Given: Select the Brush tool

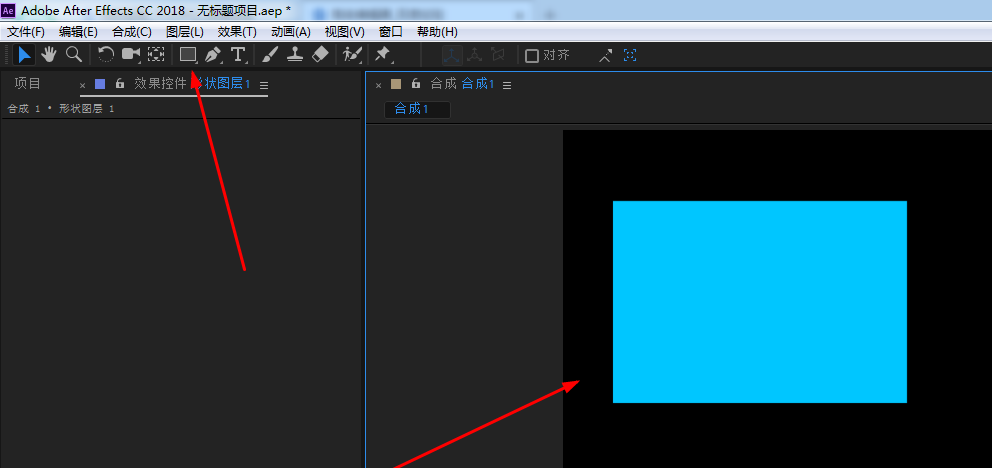Looking at the screenshot, I should (x=270, y=55).
